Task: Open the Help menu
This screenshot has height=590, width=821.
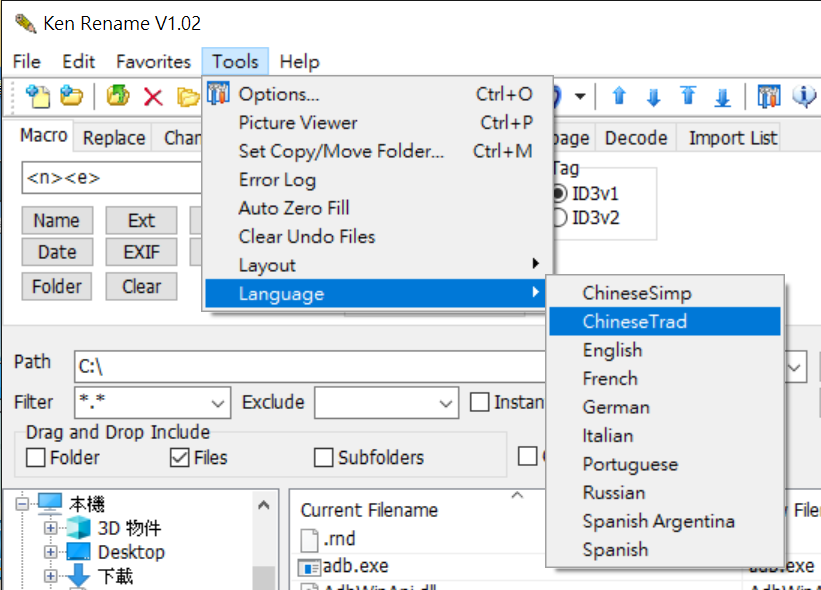Action: tap(299, 62)
